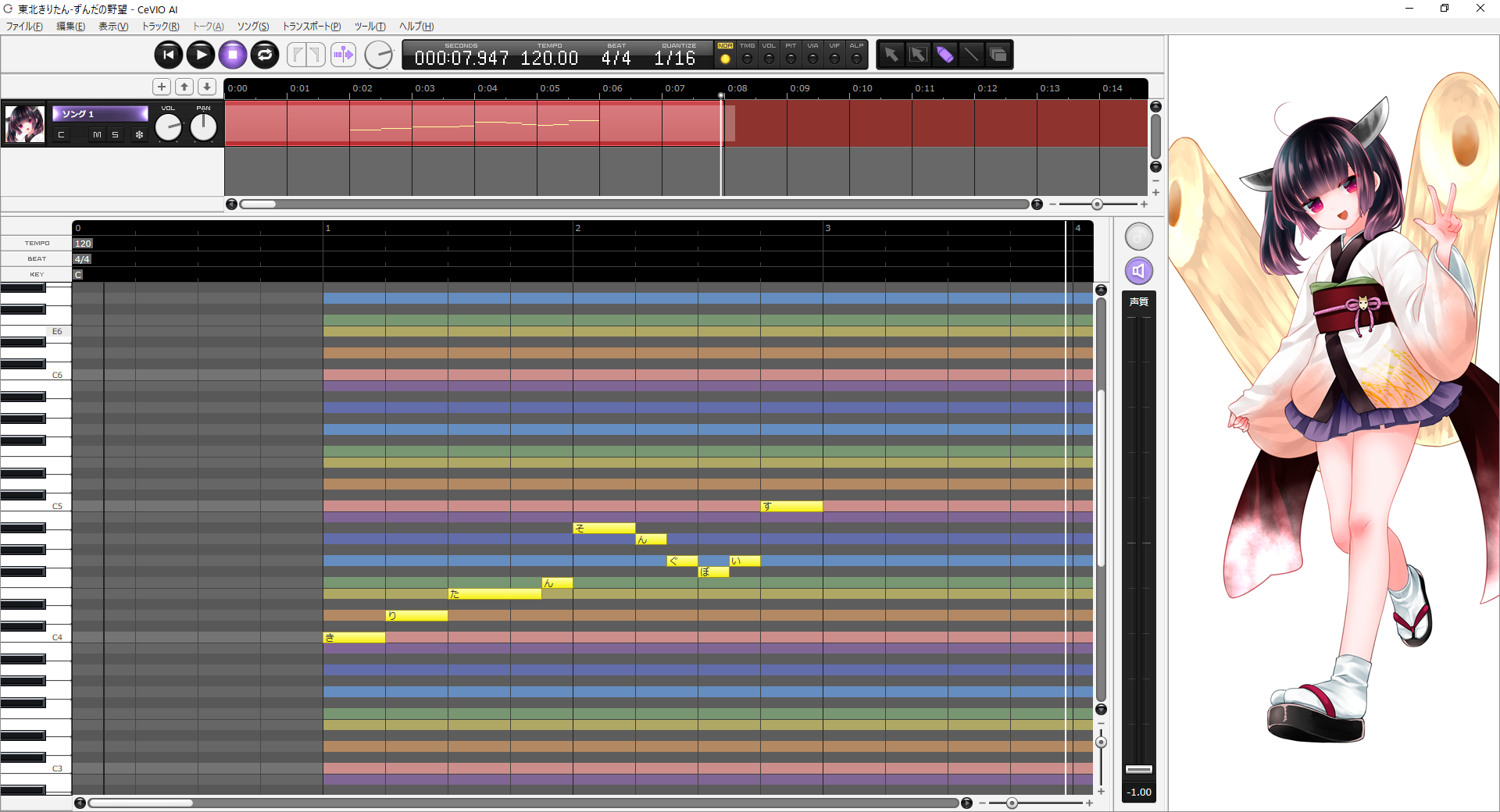The width and height of the screenshot is (1500, 812).
Task: Toggle loop playback button
Action: (x=265, y=55)
